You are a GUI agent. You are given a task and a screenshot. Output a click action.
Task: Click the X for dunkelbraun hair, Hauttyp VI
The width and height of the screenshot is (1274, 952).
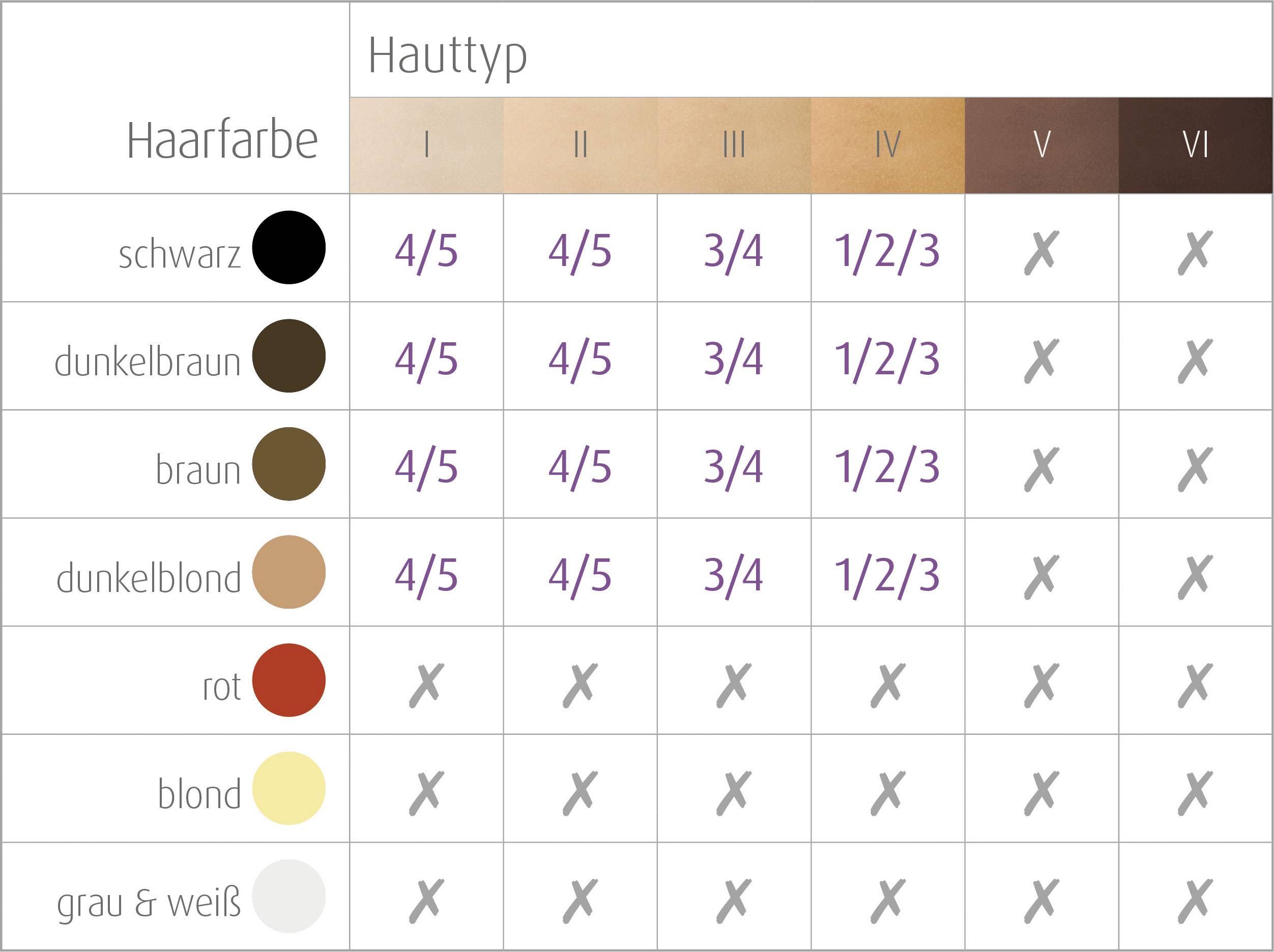coord(1195,361)
